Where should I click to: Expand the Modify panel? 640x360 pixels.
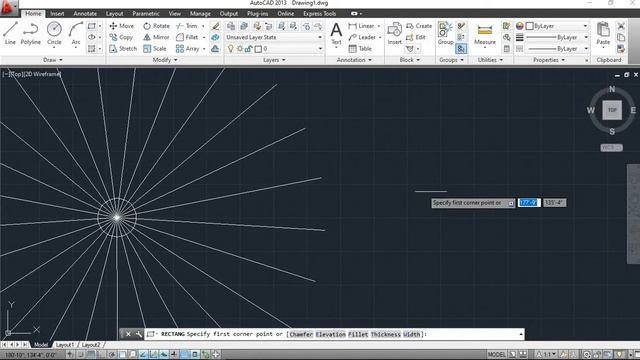pos(165,60)
